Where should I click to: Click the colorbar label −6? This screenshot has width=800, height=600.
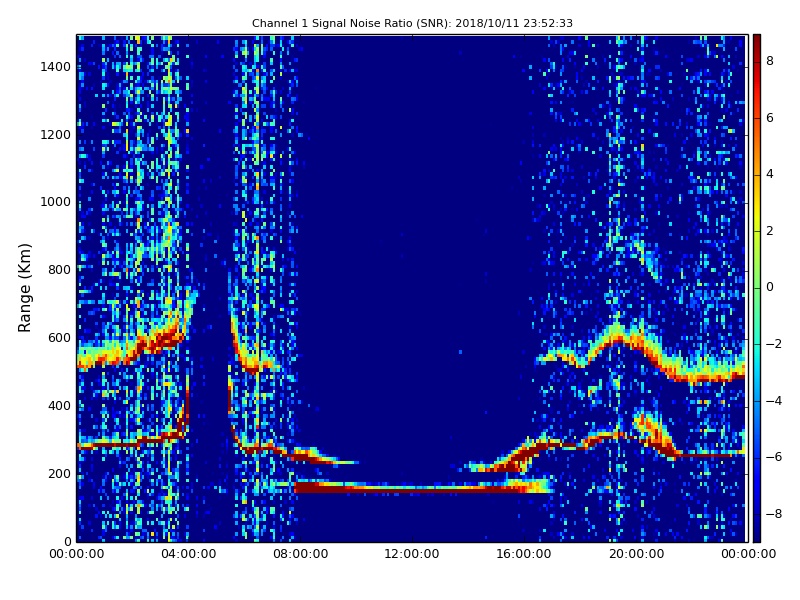click(x=773, y=457)
